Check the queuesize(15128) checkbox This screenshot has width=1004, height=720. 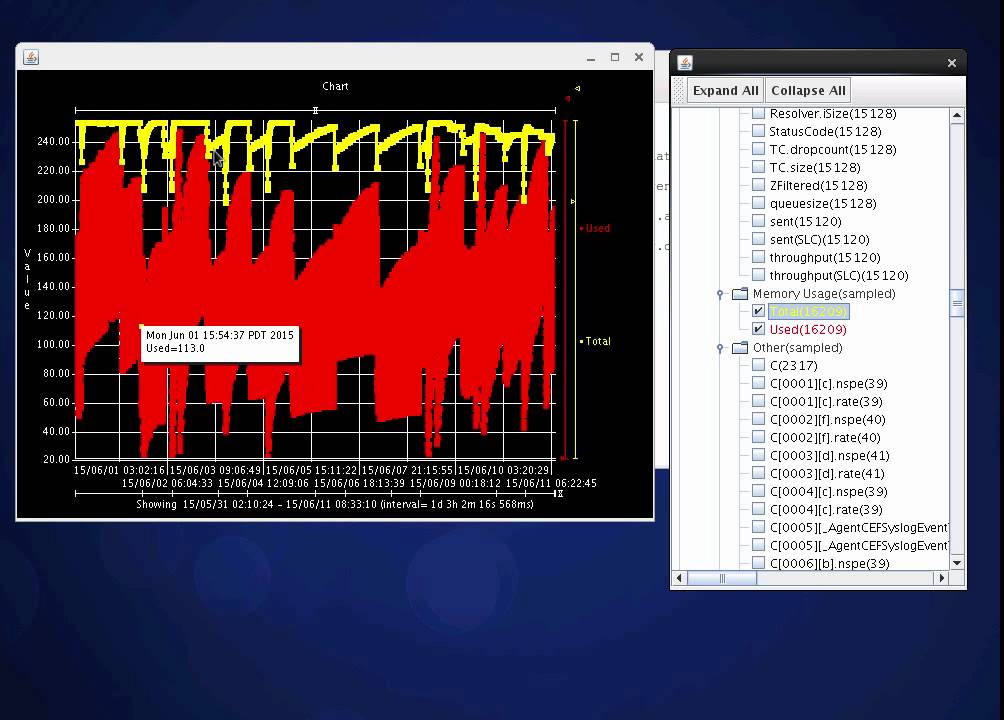[758, 203]
